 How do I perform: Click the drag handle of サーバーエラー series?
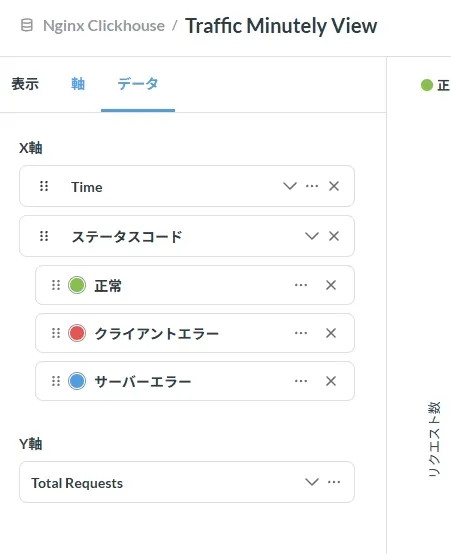point(56,381)
